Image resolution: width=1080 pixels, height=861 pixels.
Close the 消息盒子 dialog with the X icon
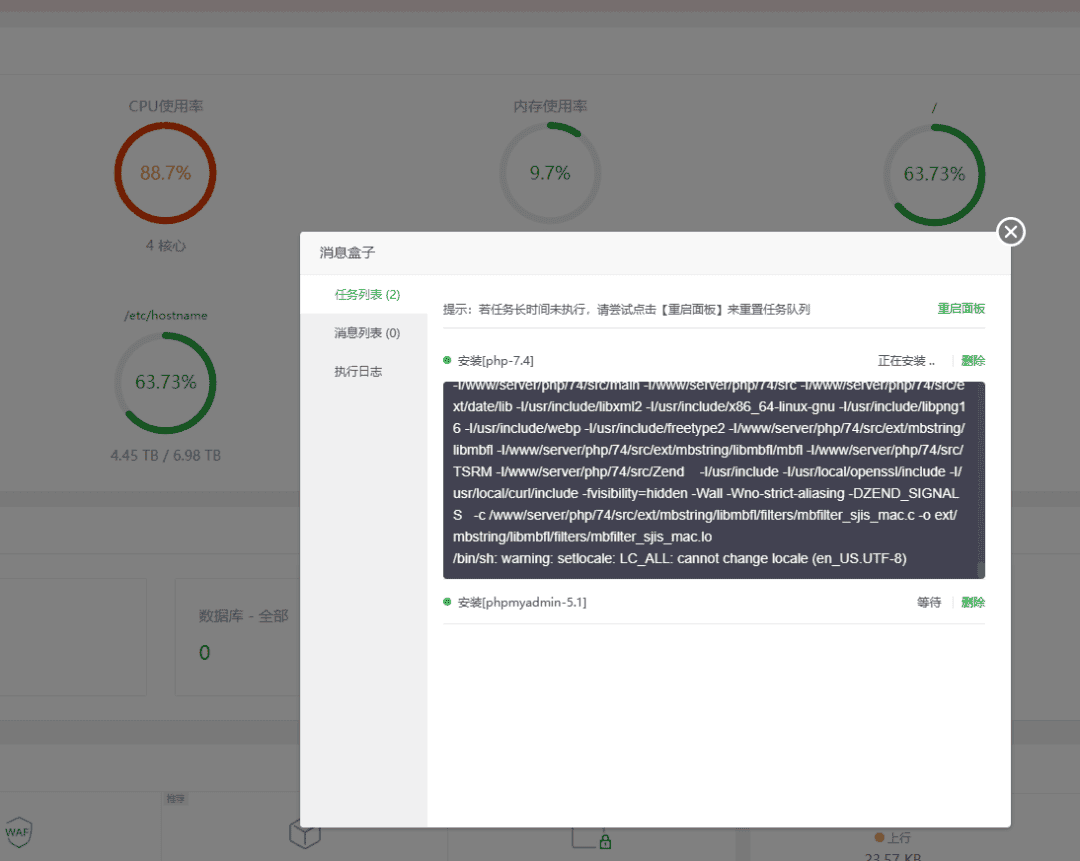(x=1011, y=232)
